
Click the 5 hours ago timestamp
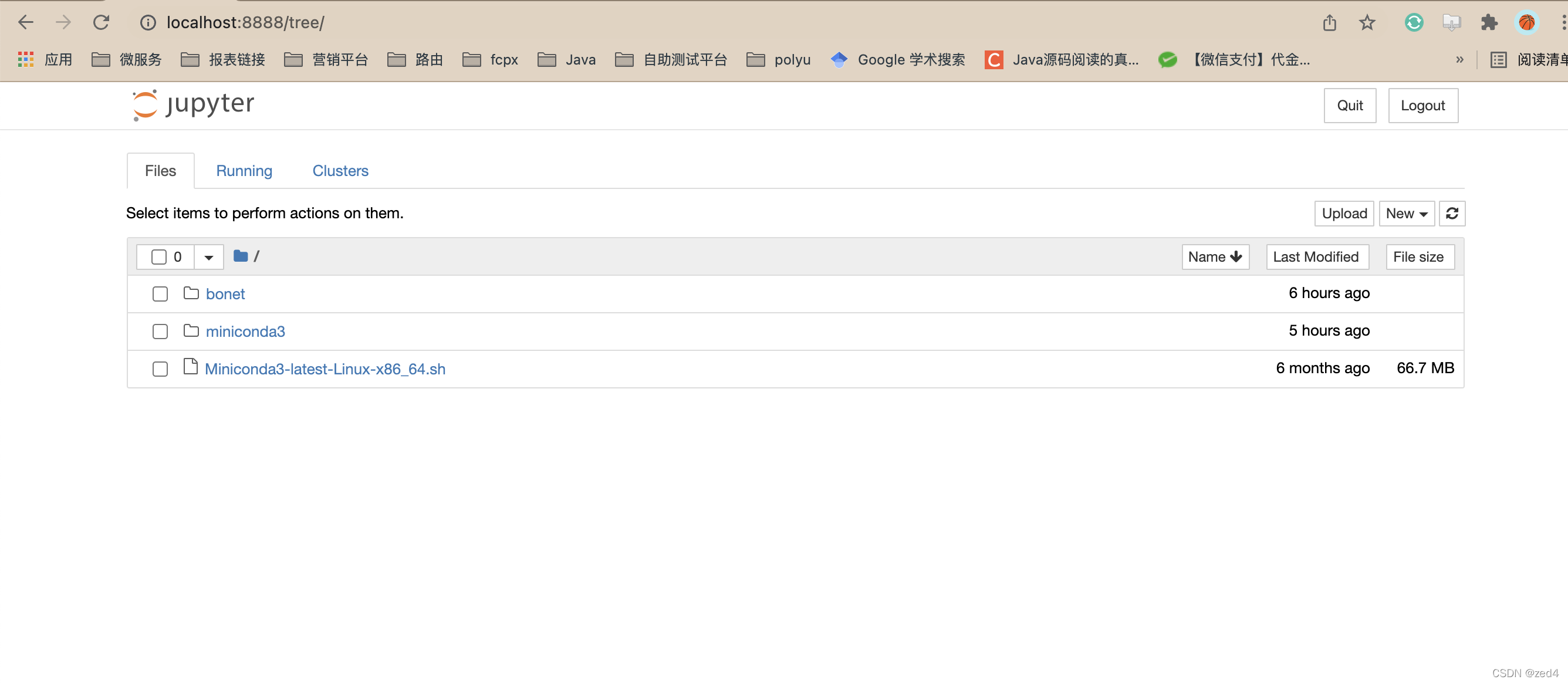coord(1329,330)
